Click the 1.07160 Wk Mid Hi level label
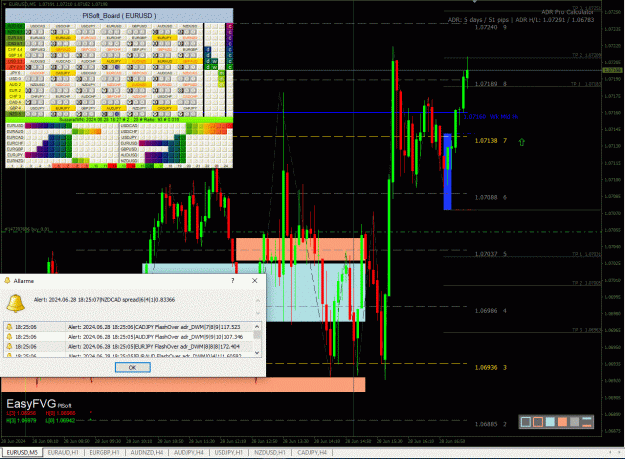The width and height of the screenshot is (625, 459). point(490,117)
